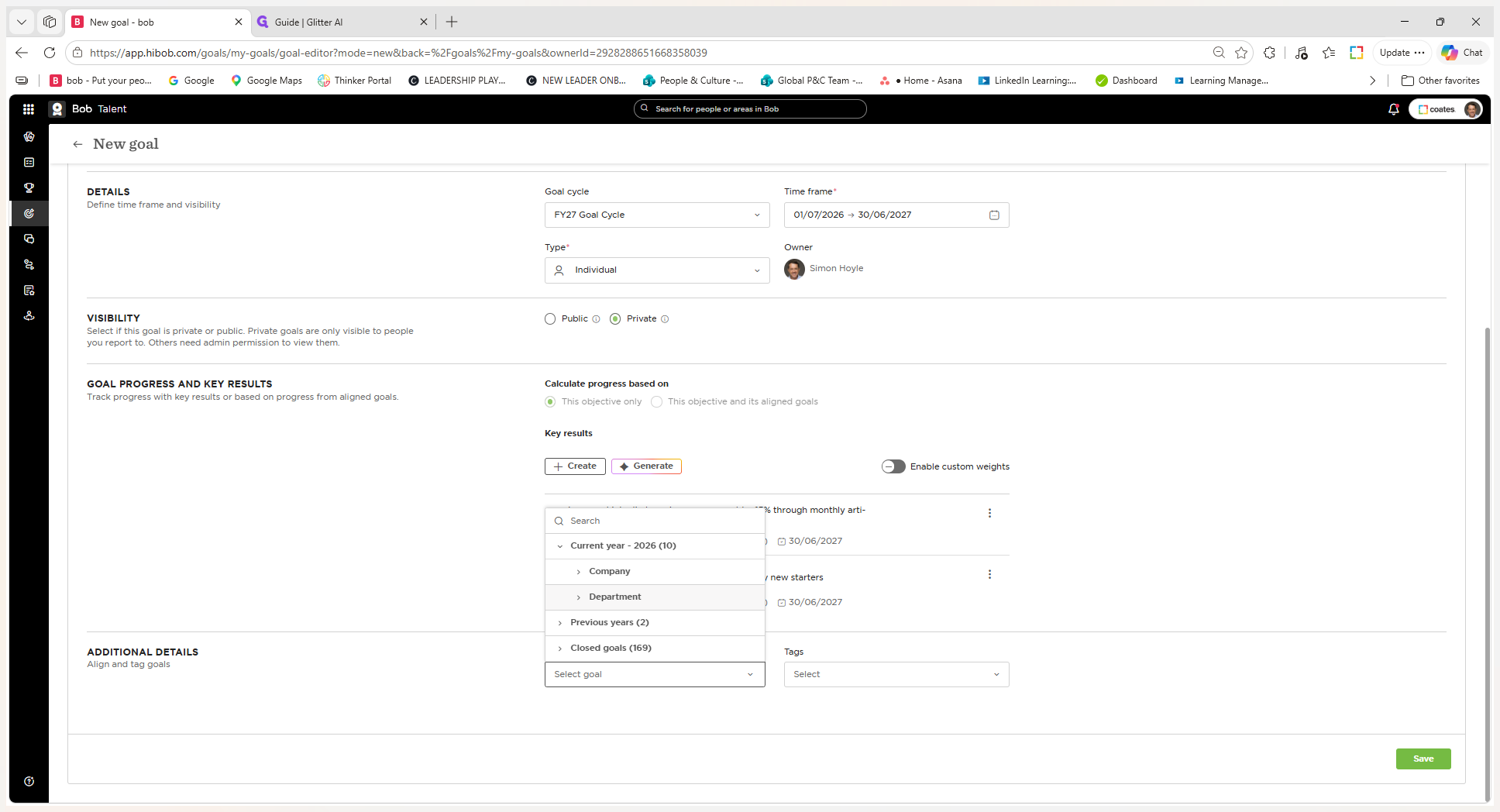Open the three-dot menu for new starters result

click(989, 574)
